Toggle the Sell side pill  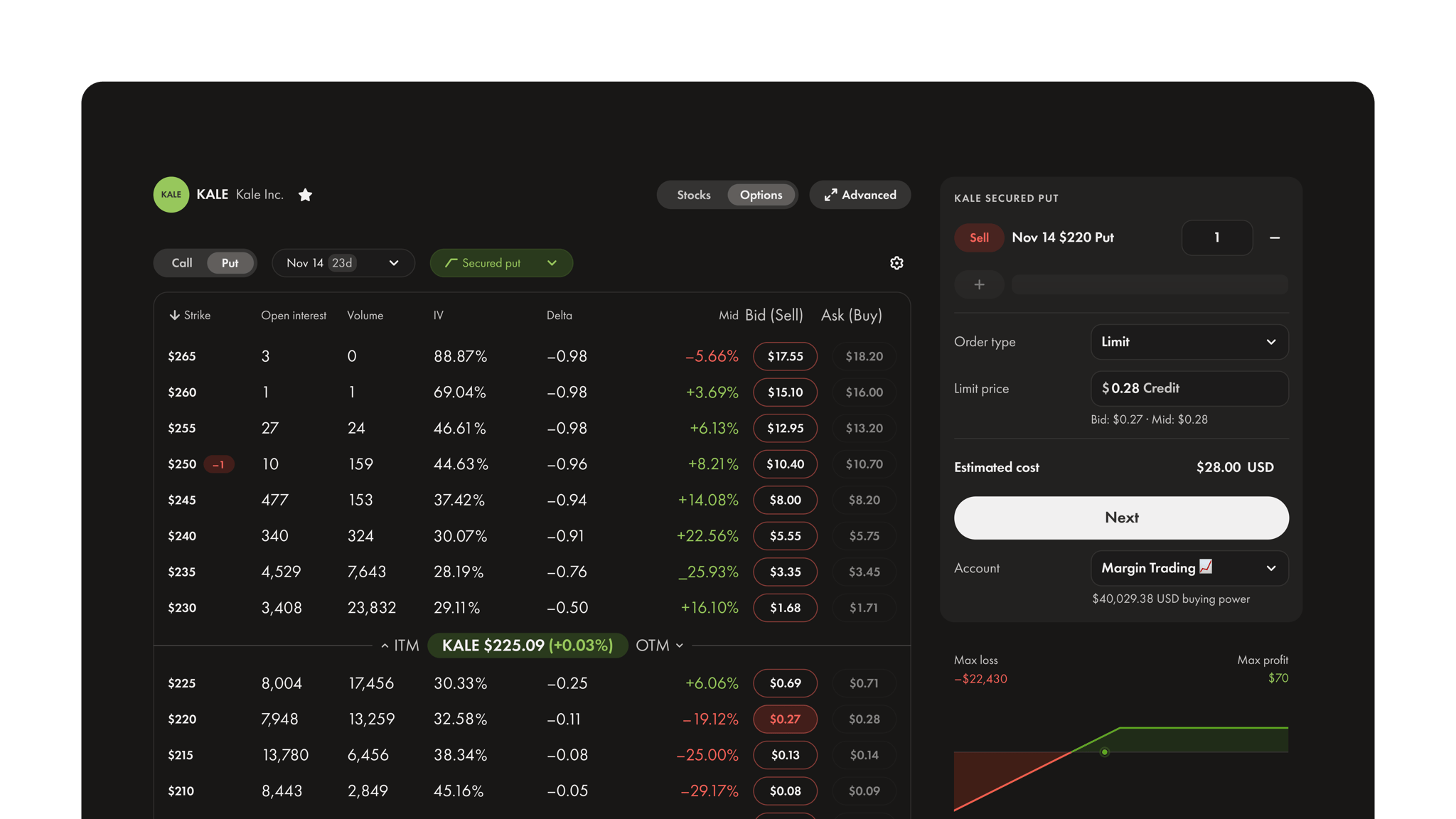(x=979, y=238)
